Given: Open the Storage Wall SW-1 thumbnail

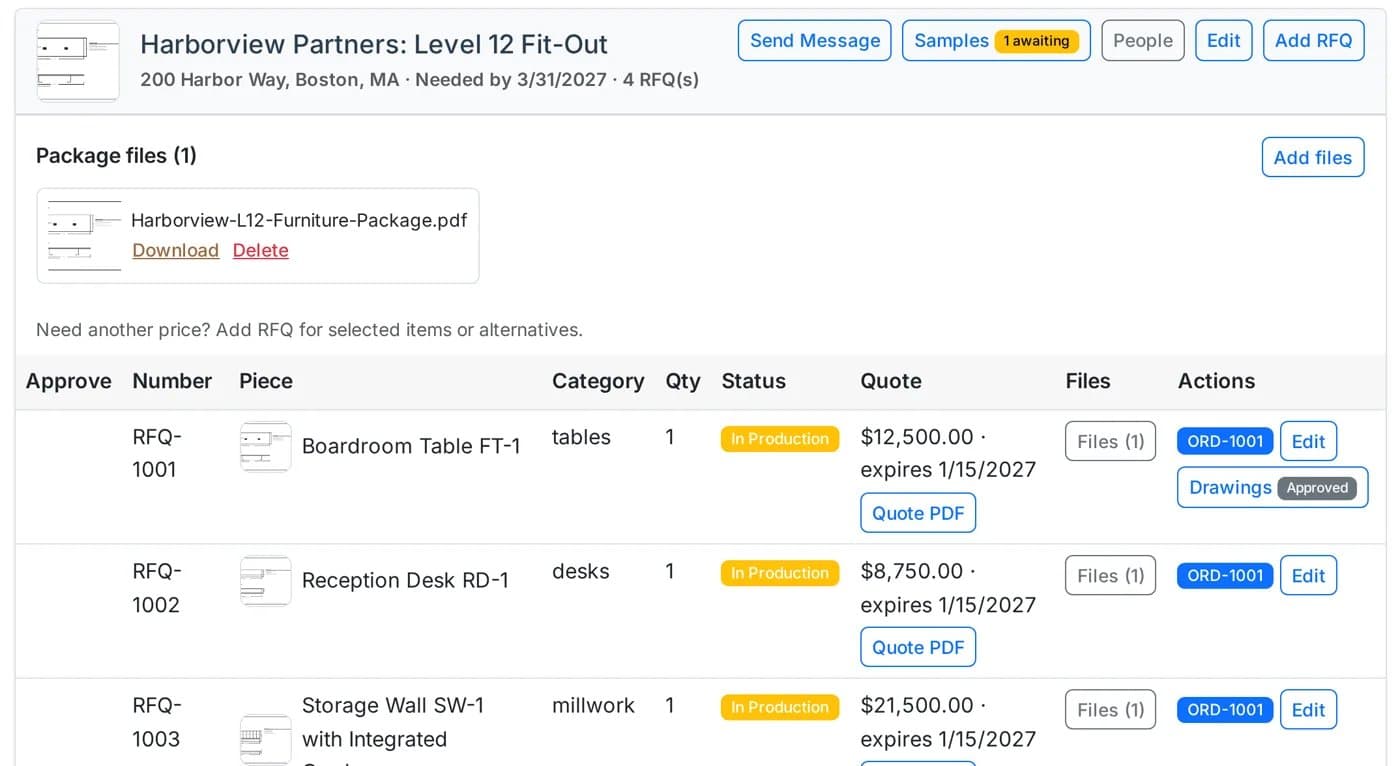Looking at the screenshot, I should point(266,740).
